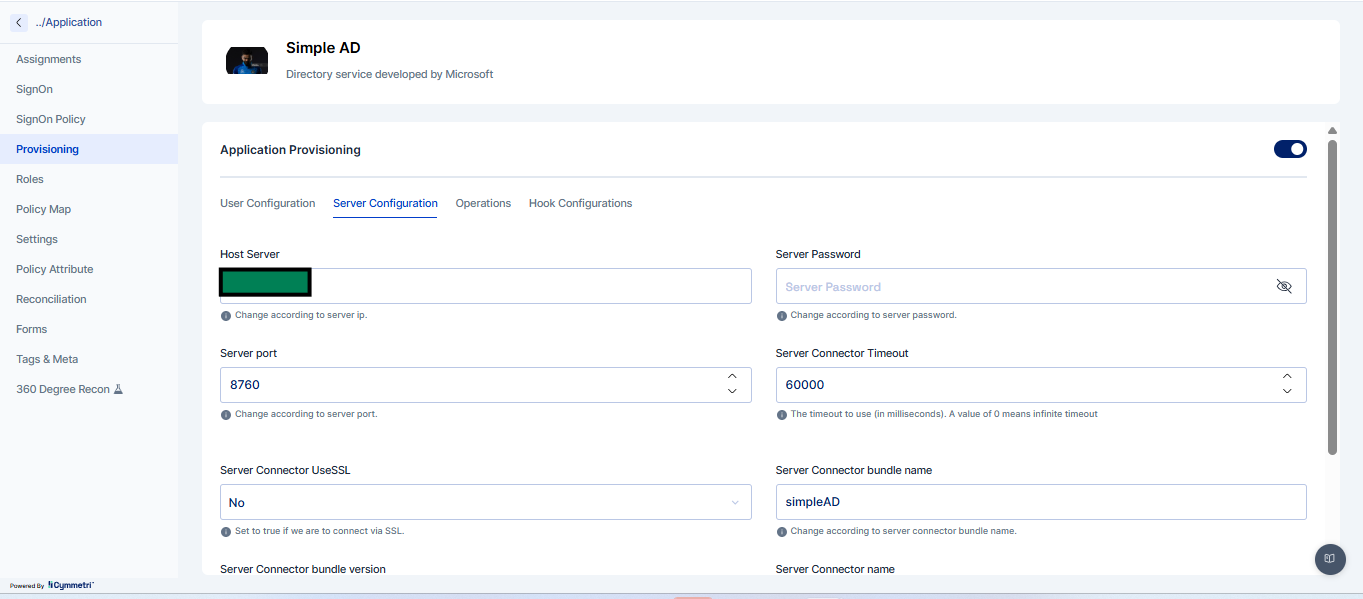Click the Host Server input field
This screenshot has height=599, width=1363.
(x=485, y=286)
